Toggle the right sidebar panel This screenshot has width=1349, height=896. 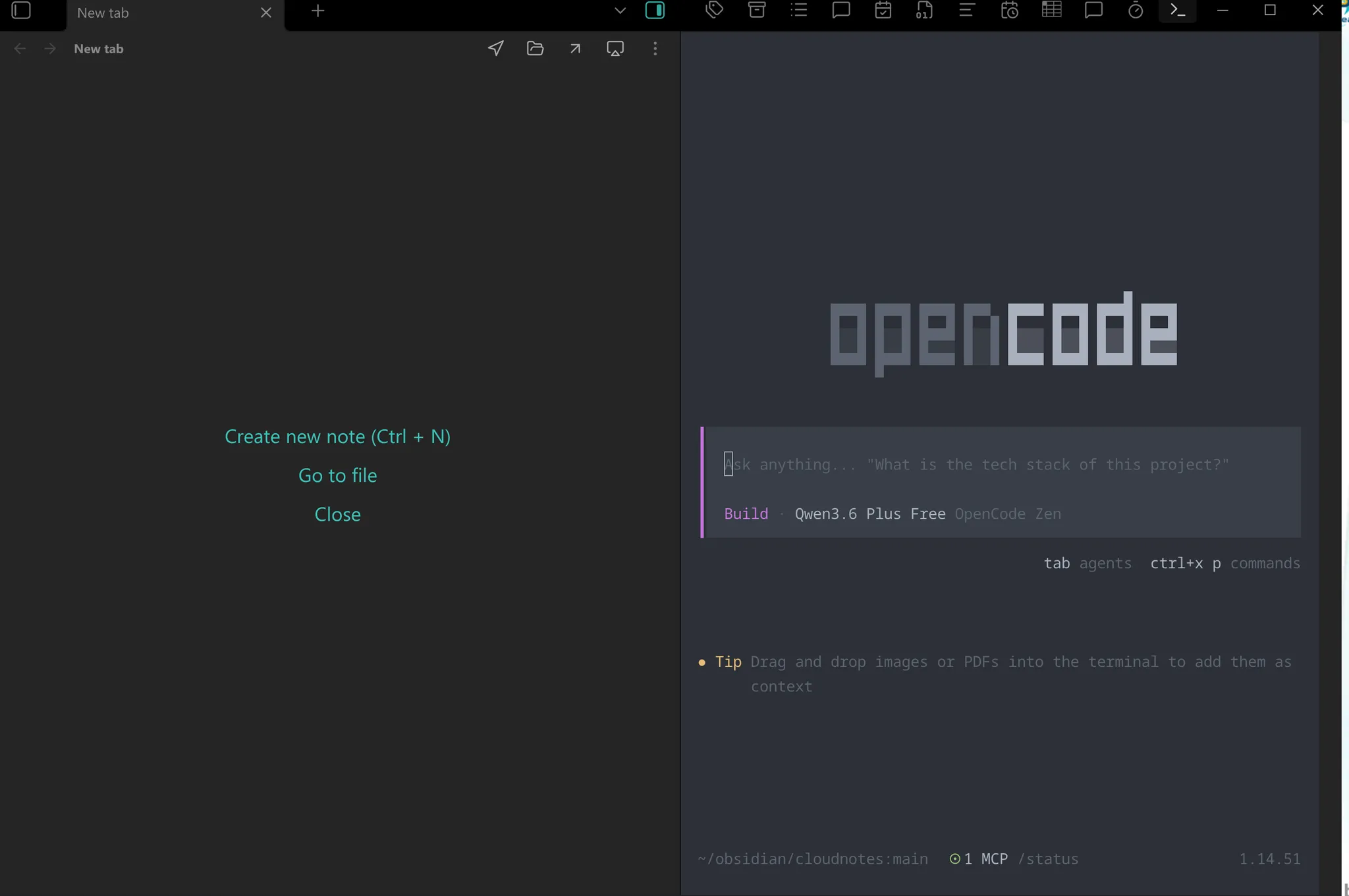(x=655, y=11)
